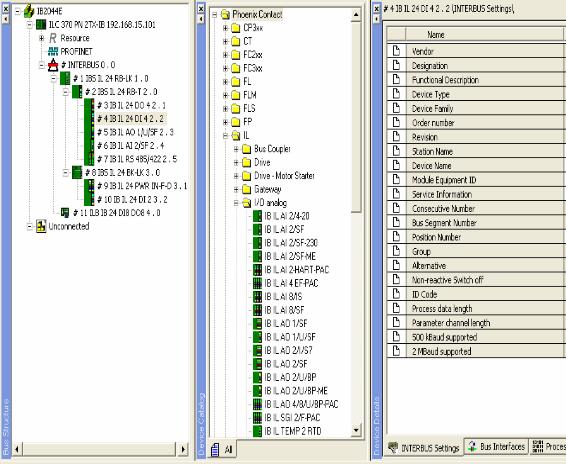Screen dimensions: 566x464
Task: Select #7 IB IL RS 485/422 2.5
Action: click(x=137, y=159)
